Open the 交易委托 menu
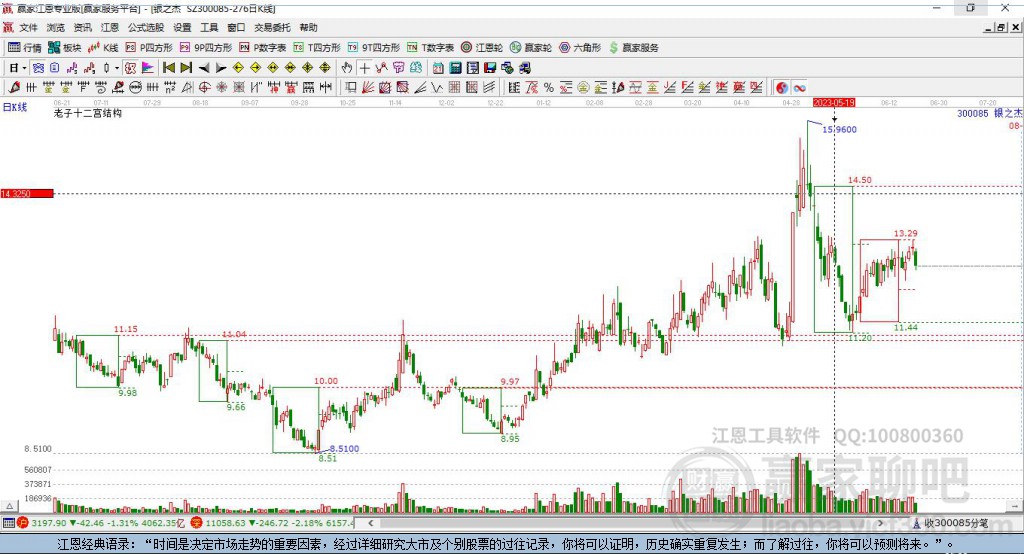 pyautogui.click(x=272, y=27)
